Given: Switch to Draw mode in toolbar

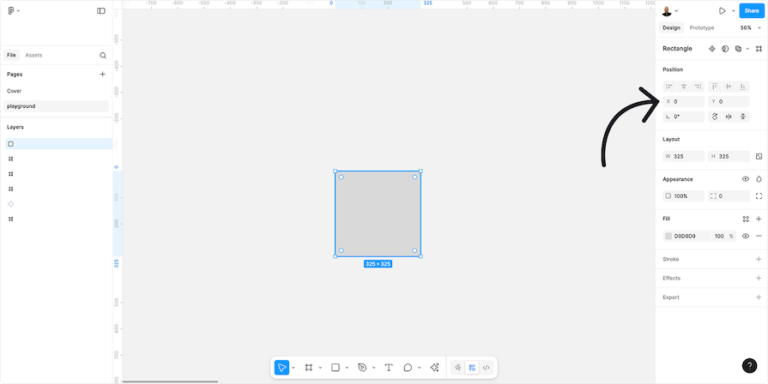Looking at the screenshot, I should (x=458, y=367).
